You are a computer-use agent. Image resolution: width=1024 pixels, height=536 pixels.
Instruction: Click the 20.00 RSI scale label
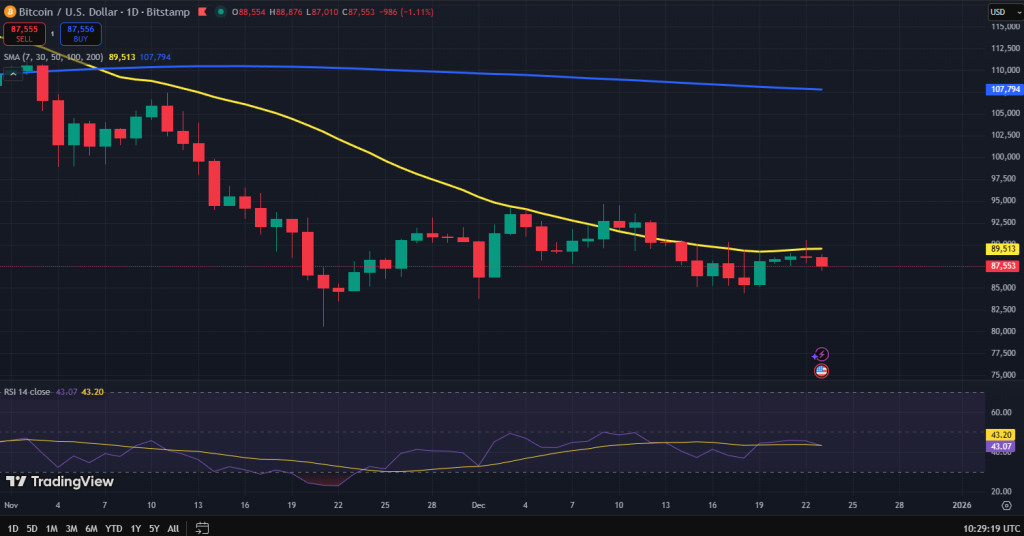tap(1002, 492)
